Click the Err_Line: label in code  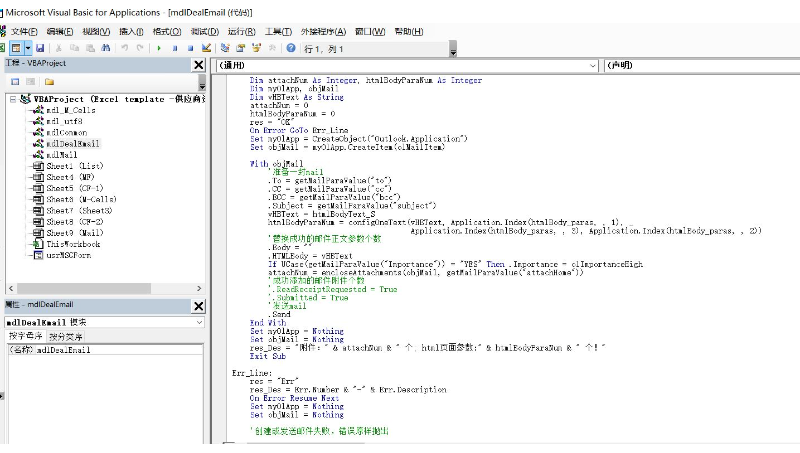[252, 373]
